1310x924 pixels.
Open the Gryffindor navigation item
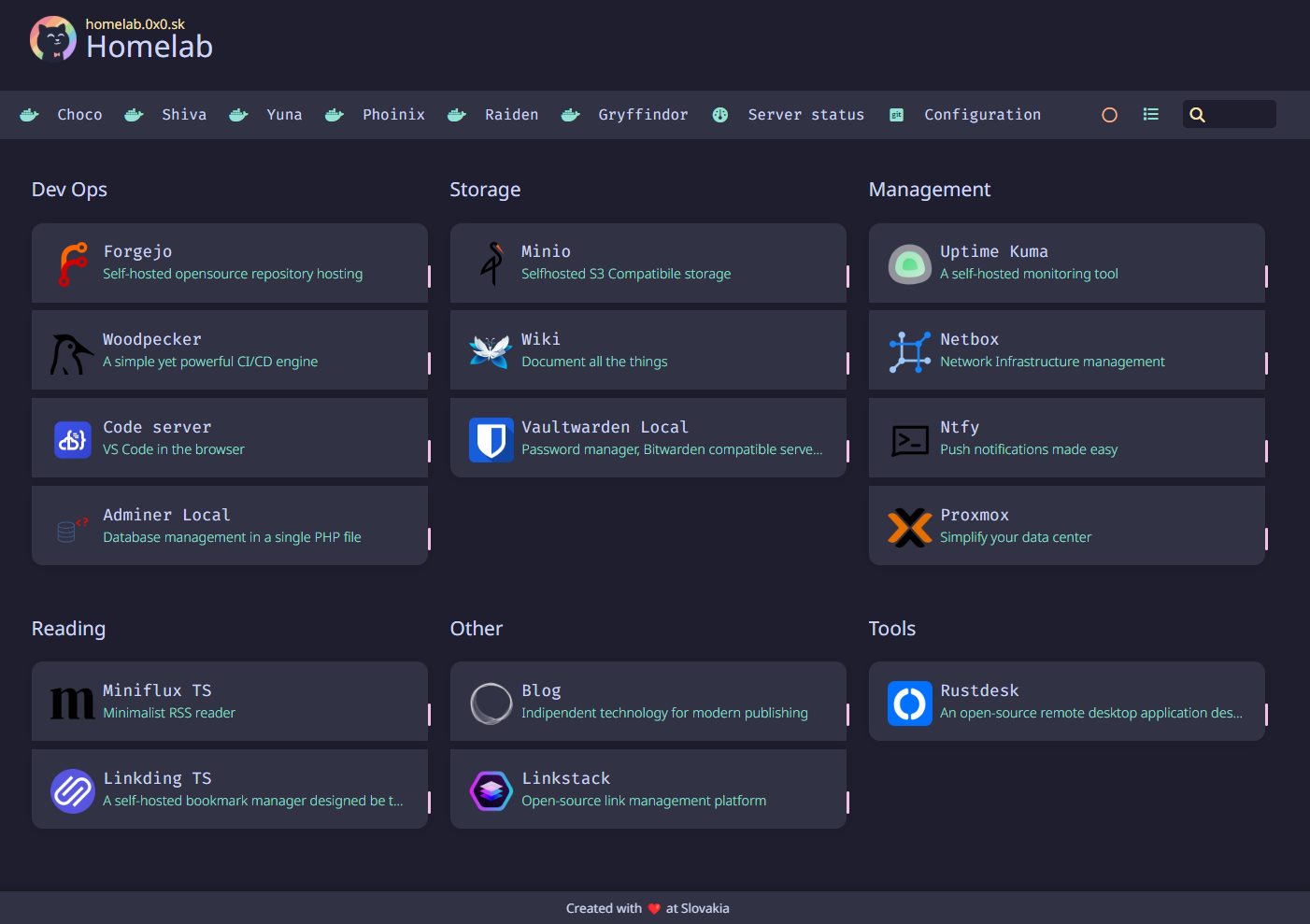[643, 115]
